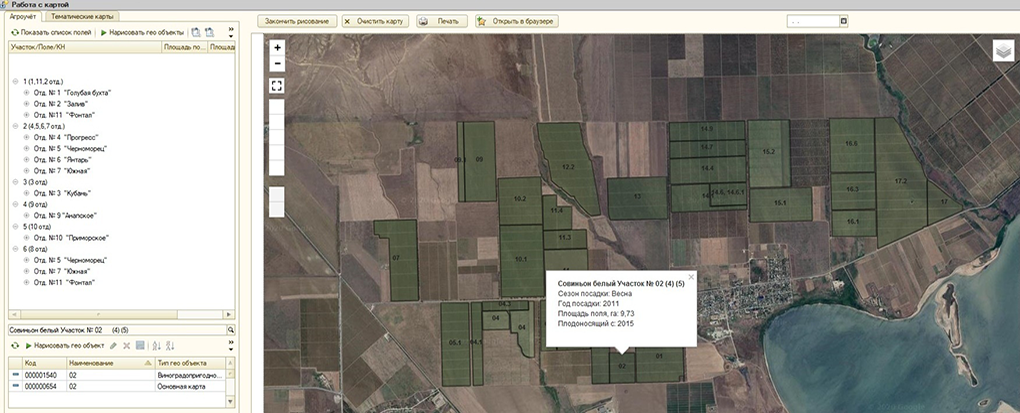Viewport: 1020px width, 413px height.
Task: Select geo object row with code 000001540
Action: click(x=38, y=374)
